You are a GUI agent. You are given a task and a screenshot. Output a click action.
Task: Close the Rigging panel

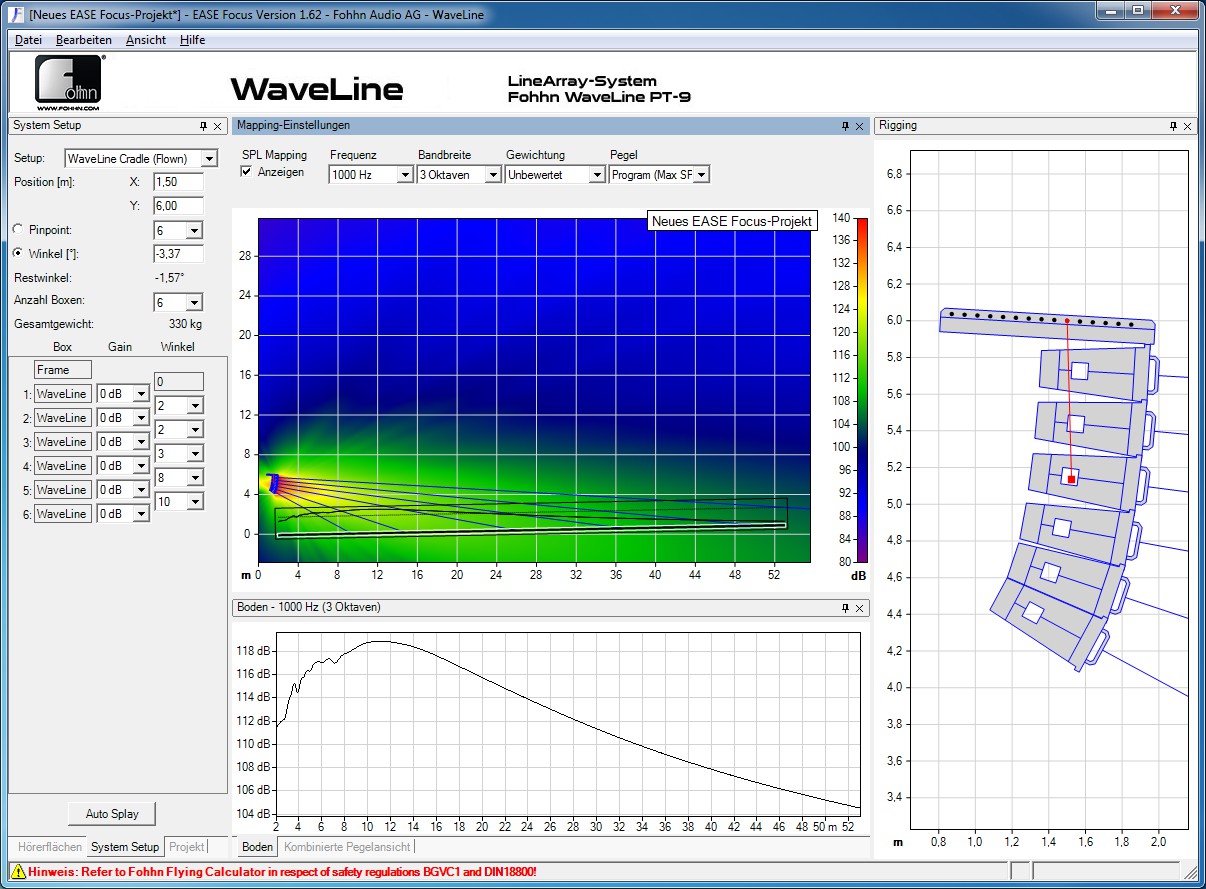(1188, 126)
